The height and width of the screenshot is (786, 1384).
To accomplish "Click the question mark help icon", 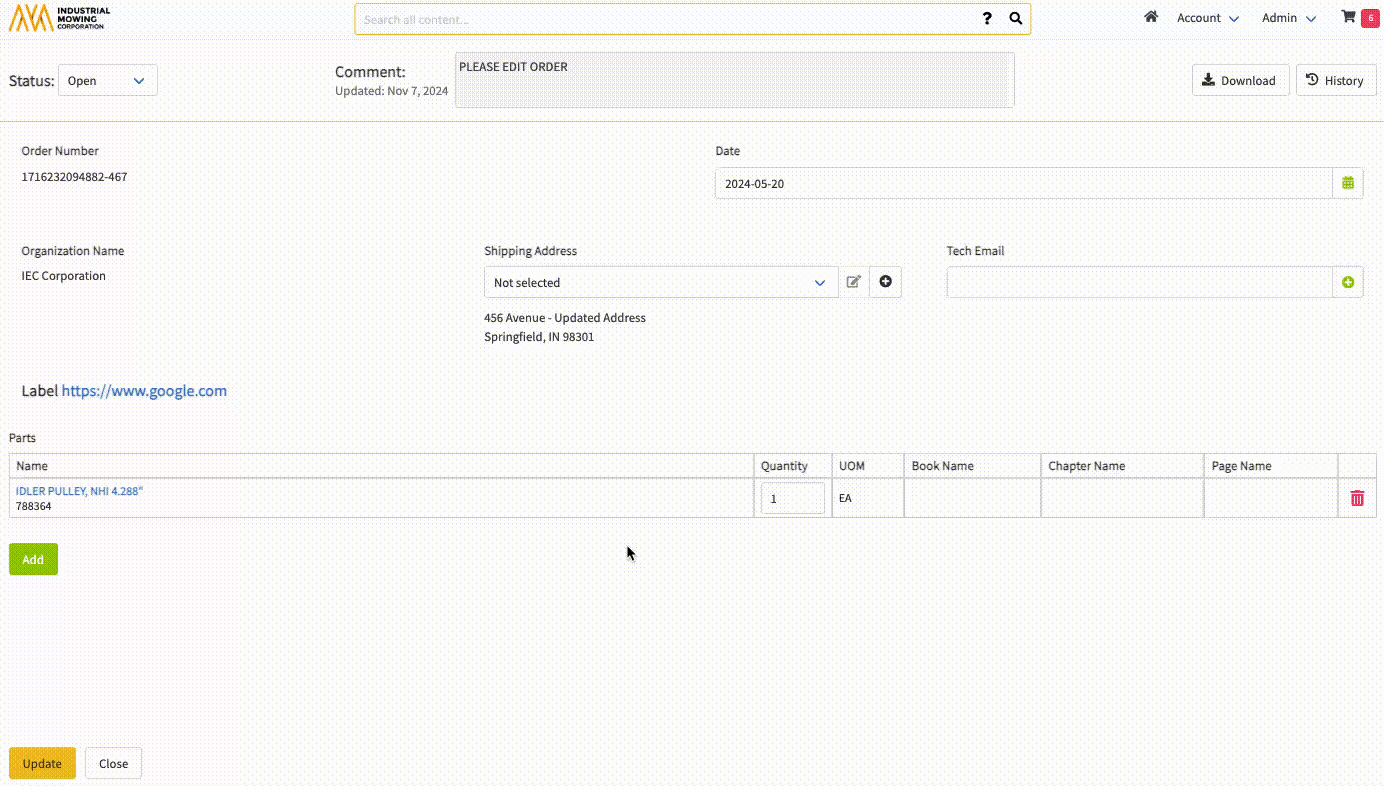I will pos(987,19).
